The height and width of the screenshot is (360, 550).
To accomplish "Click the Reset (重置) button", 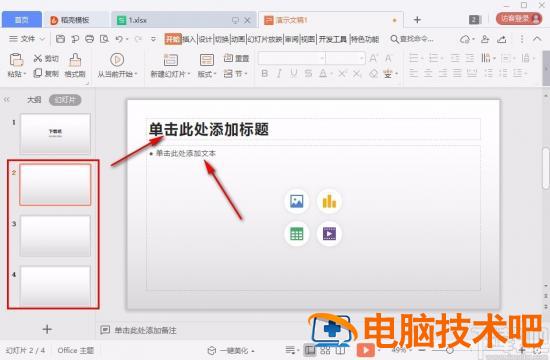I will click(236, 58).
